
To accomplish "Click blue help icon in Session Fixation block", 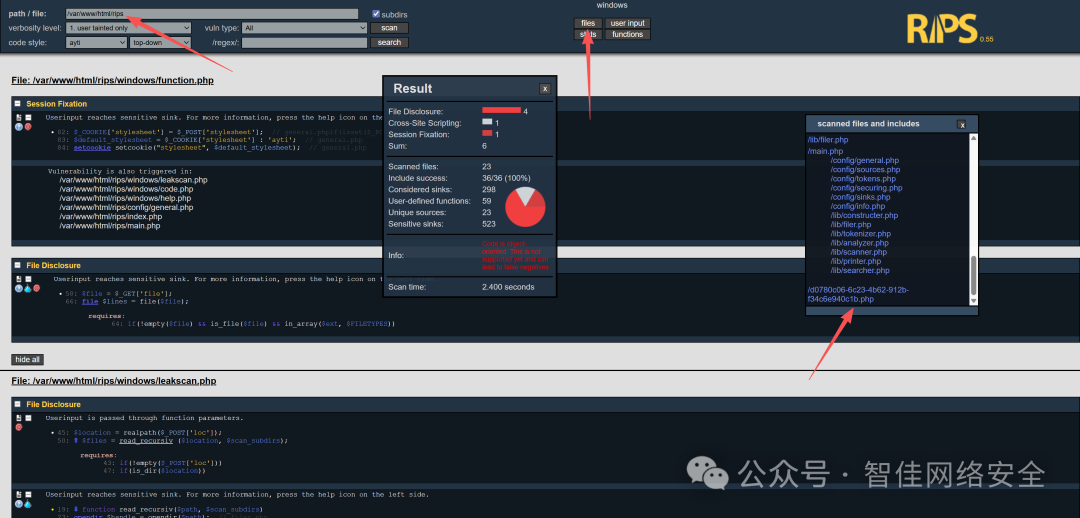I will tap(19, 127).
